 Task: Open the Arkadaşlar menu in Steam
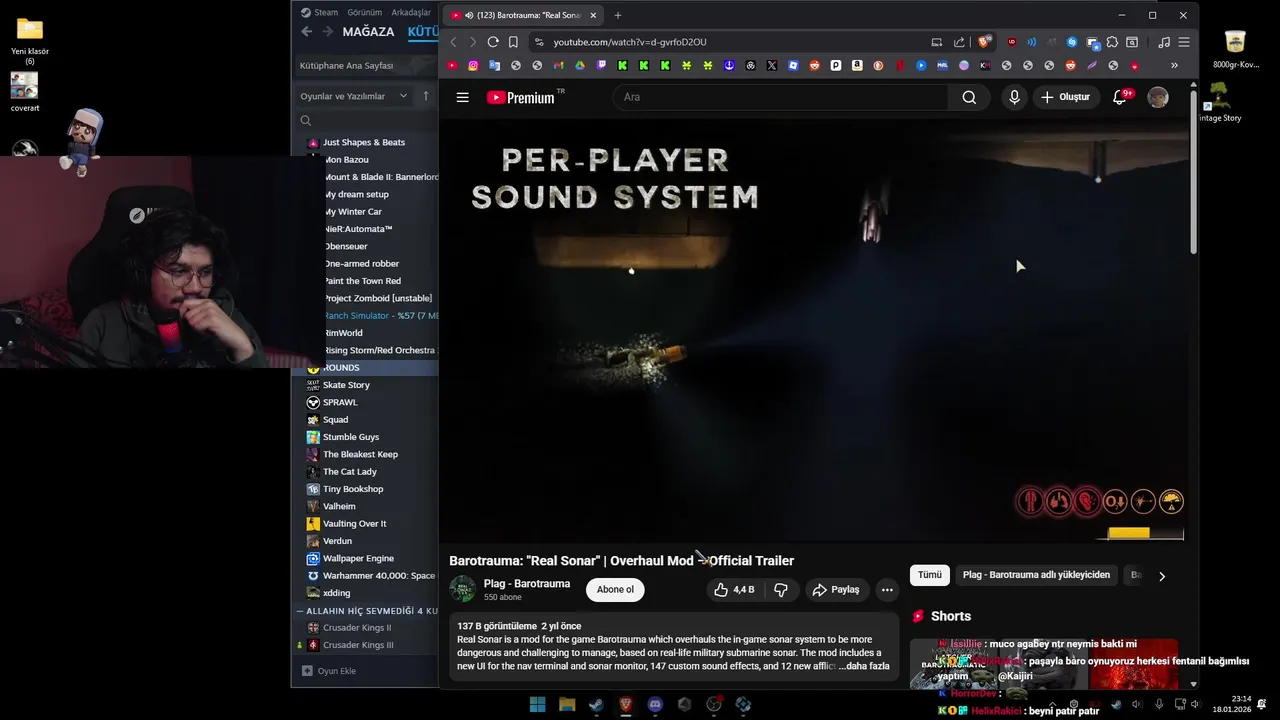pos(411,12)
